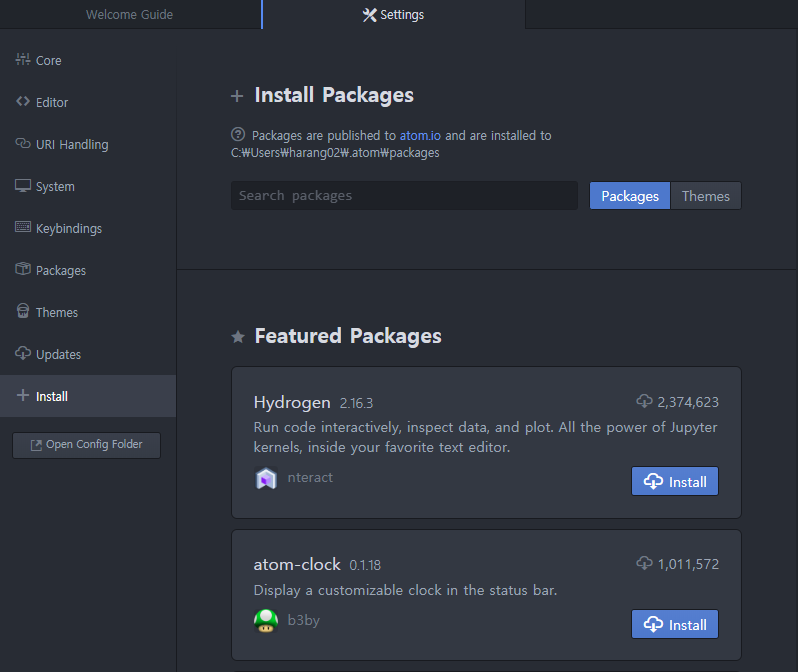This screenshot has width=798, height=672.
Task: Select the Themes search filter button
Action: (706, 195)
